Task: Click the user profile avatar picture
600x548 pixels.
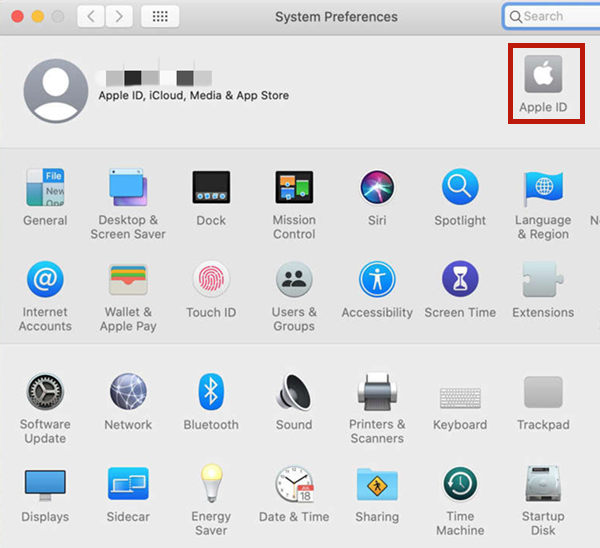Action: point(56,91)
